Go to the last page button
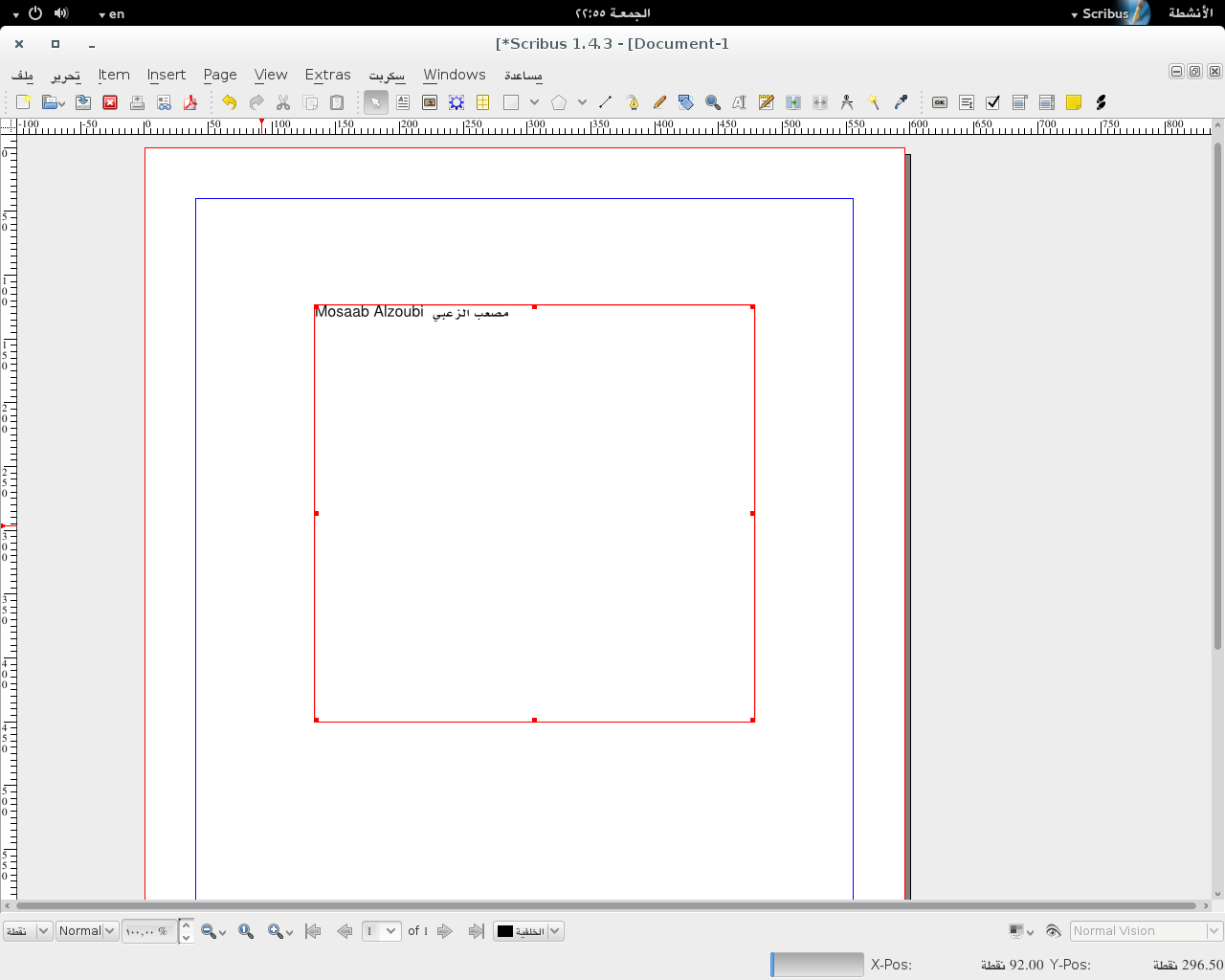 pos(476,931)
